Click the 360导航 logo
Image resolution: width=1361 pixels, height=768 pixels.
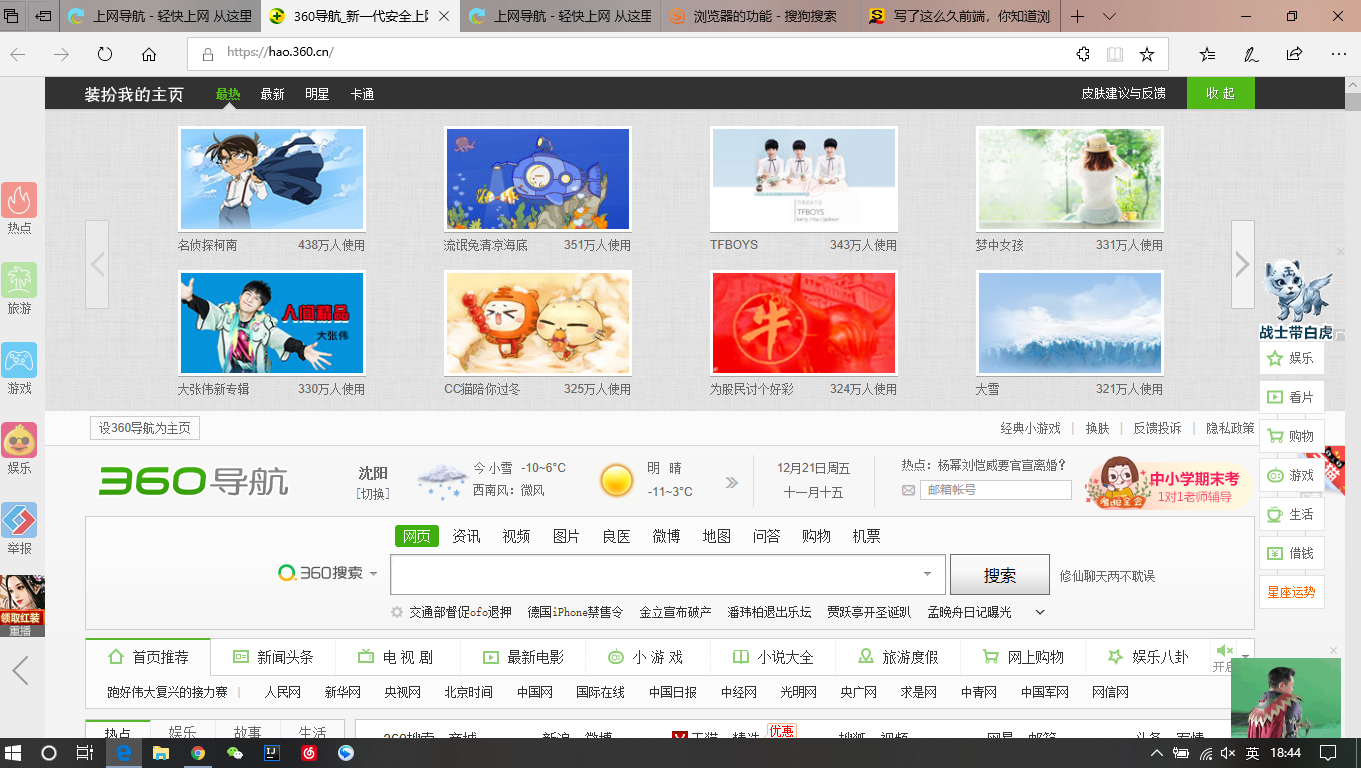[193, 481]
